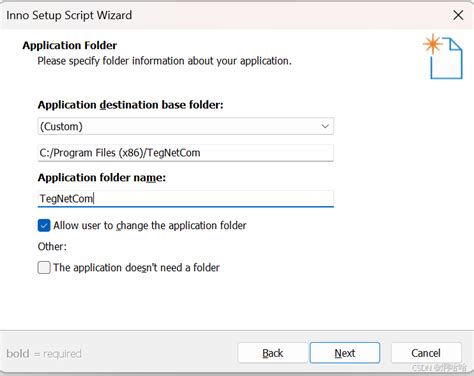Click the new script document icon in header

[x=443, y=57]
